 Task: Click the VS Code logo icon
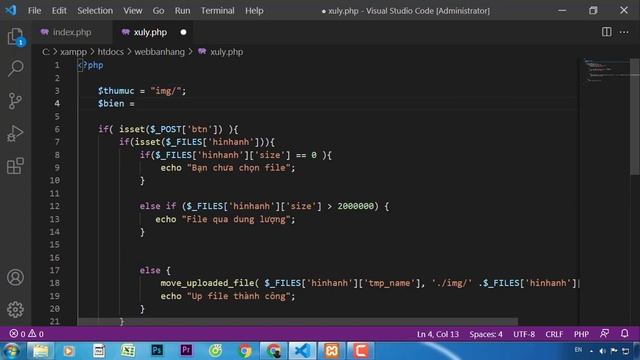coord(11,10)
